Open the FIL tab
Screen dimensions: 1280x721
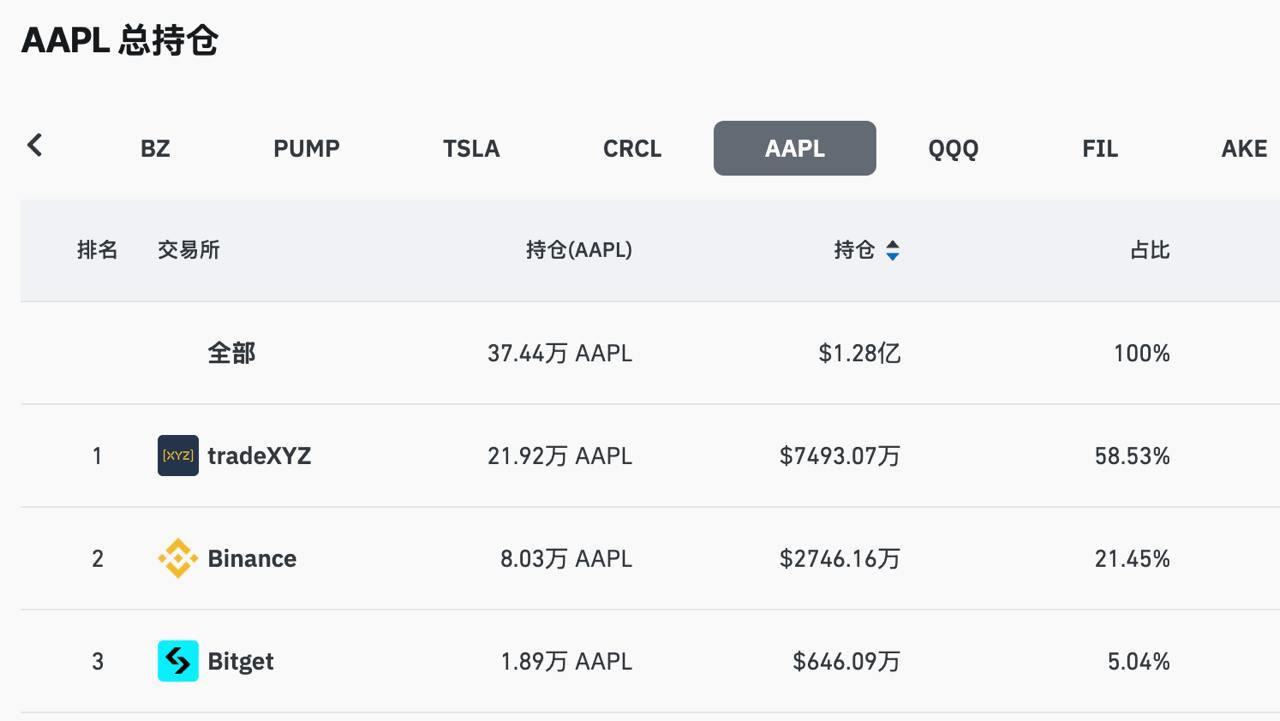[x=1100, y=148]
